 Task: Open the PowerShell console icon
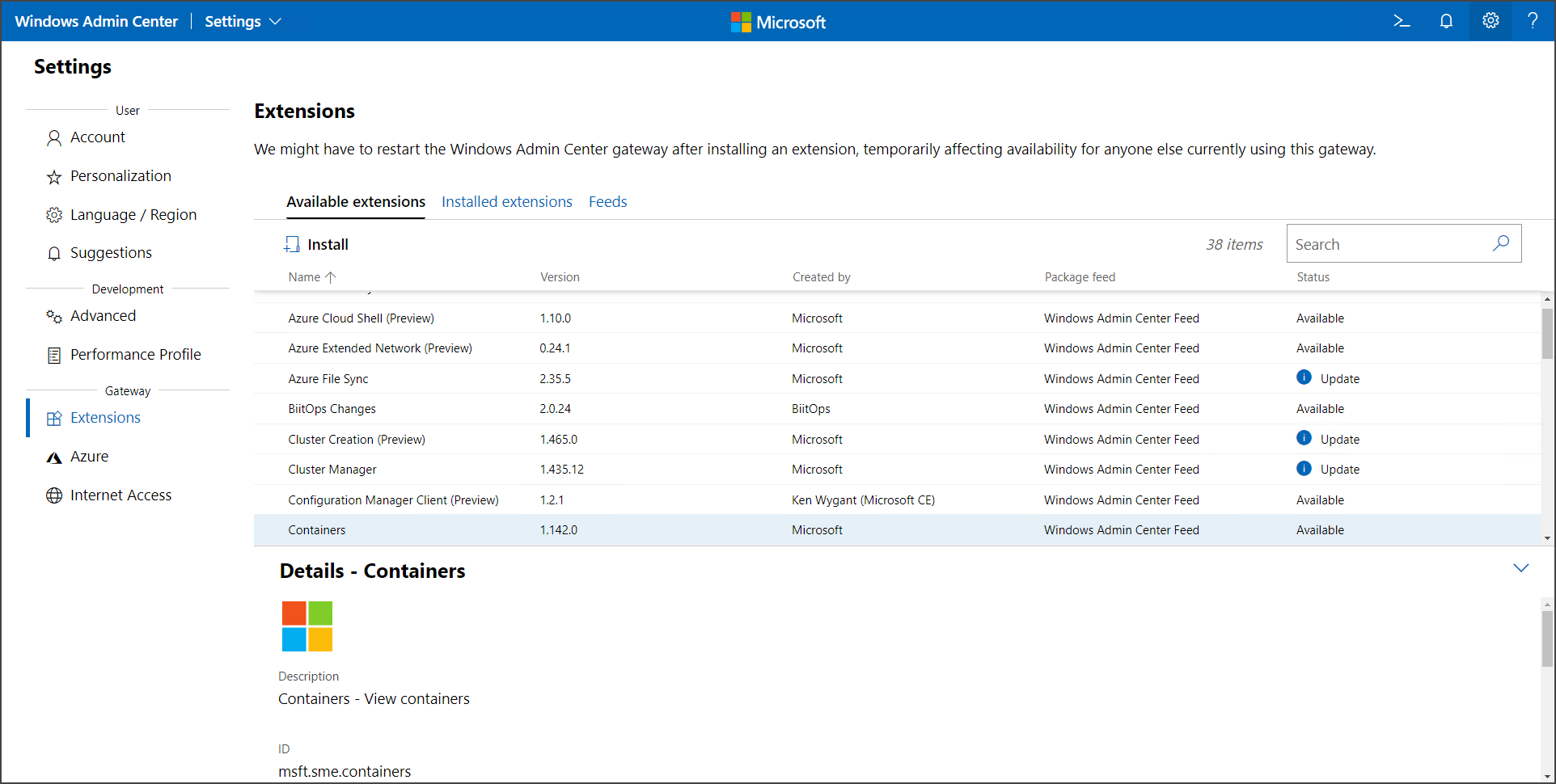tap(1402, 21)
